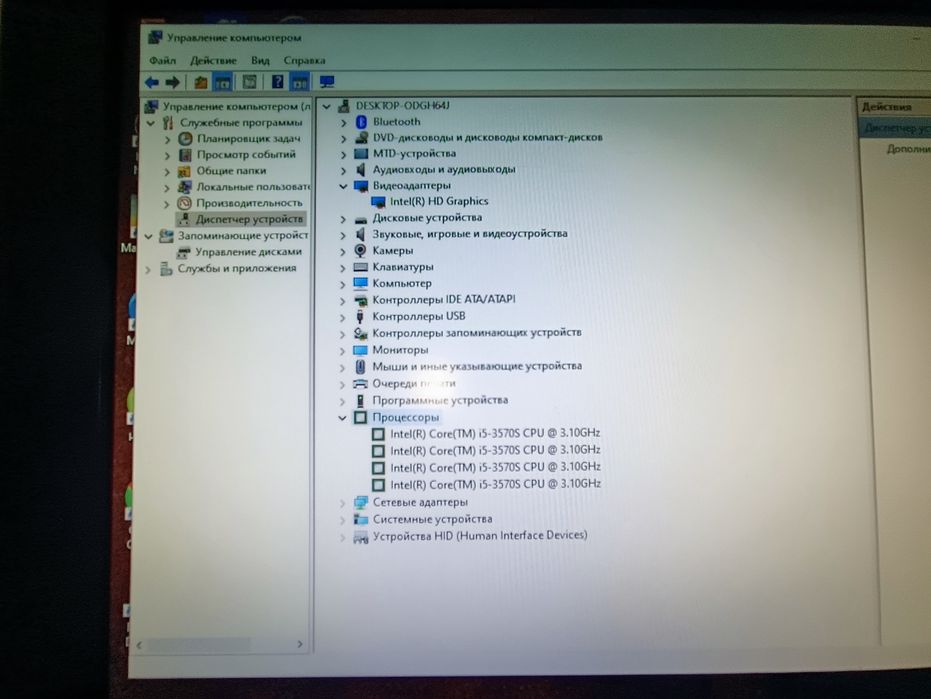Collapse the Запоминающие устройства node
The width and height of the screenshot is (931, 699).
tap(148, 236)
